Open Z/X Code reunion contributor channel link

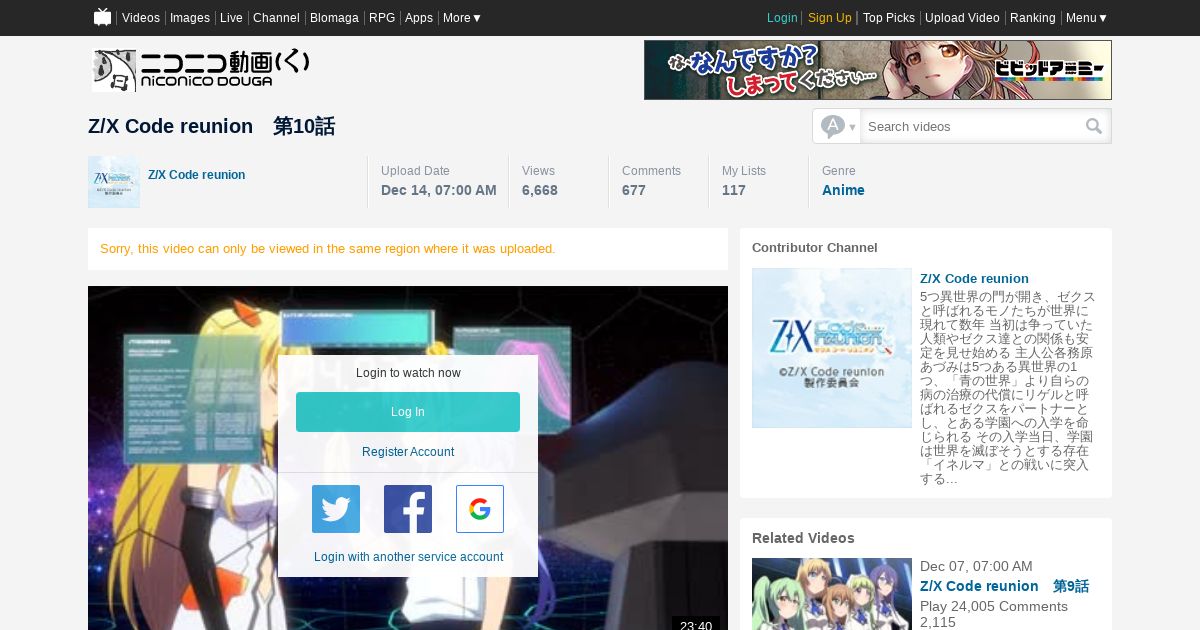[974, 279]
